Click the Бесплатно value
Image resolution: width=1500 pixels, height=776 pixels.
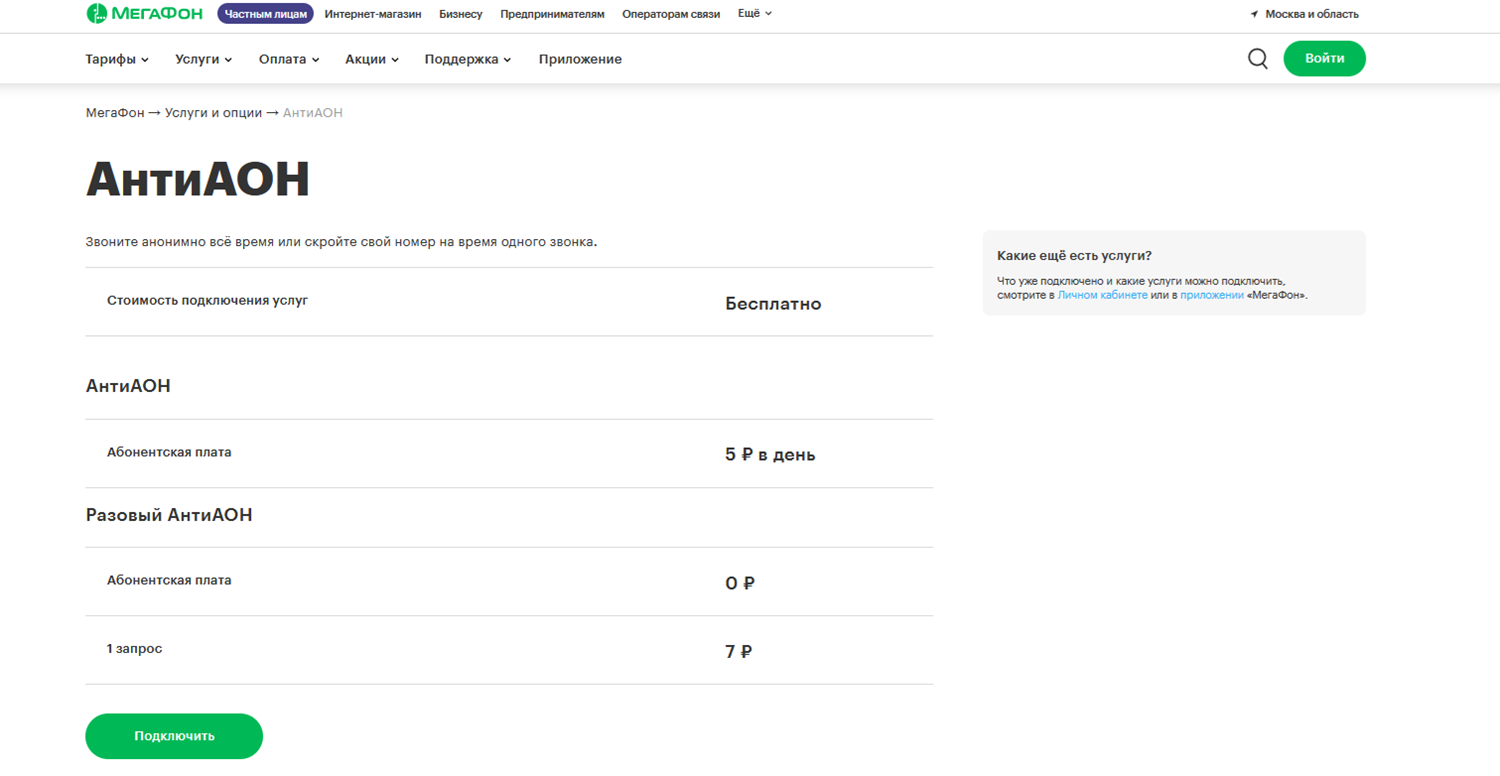pyautogui.click(x=773, y=304)
